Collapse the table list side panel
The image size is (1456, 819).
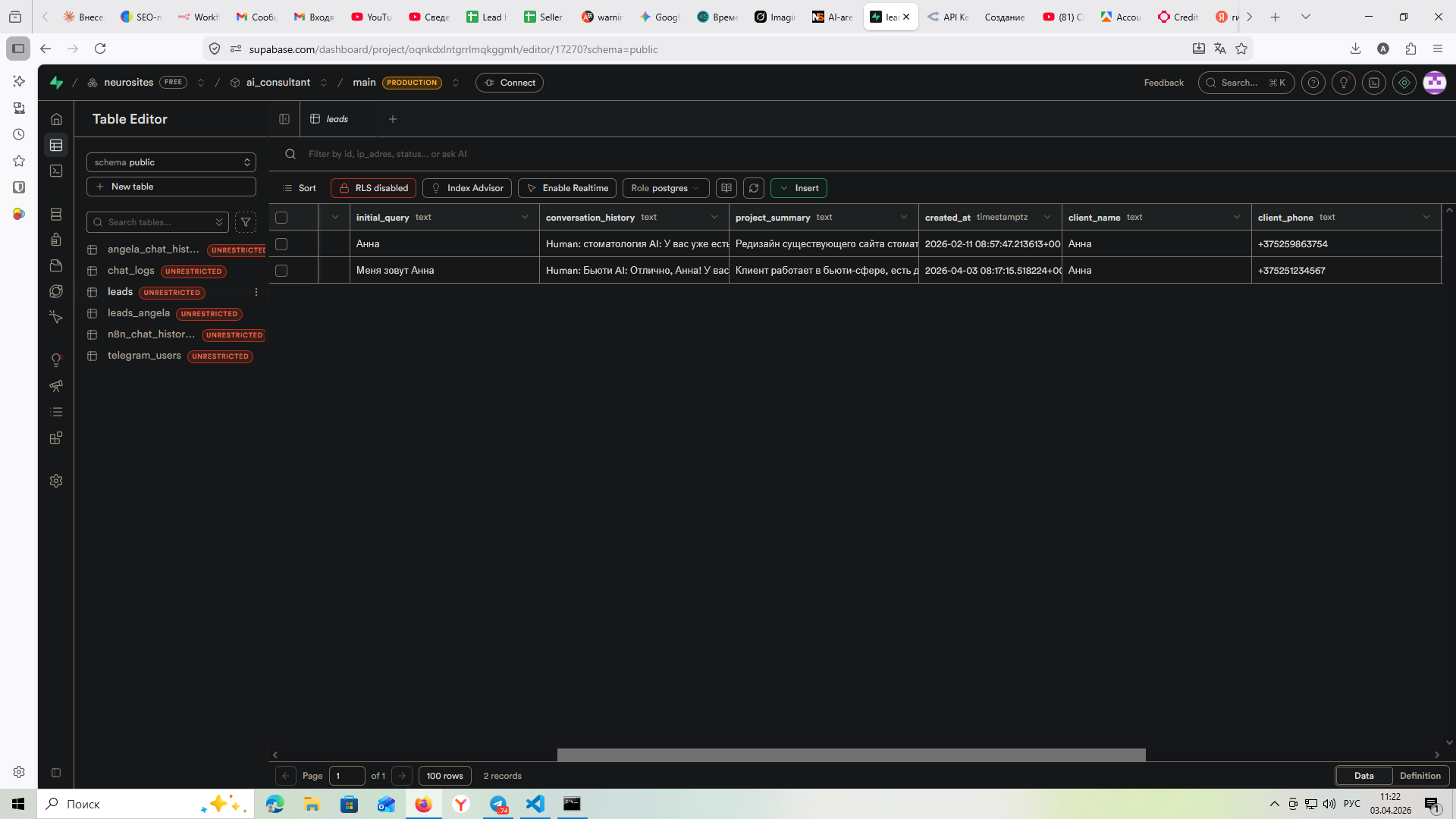(x=284, y=119)
